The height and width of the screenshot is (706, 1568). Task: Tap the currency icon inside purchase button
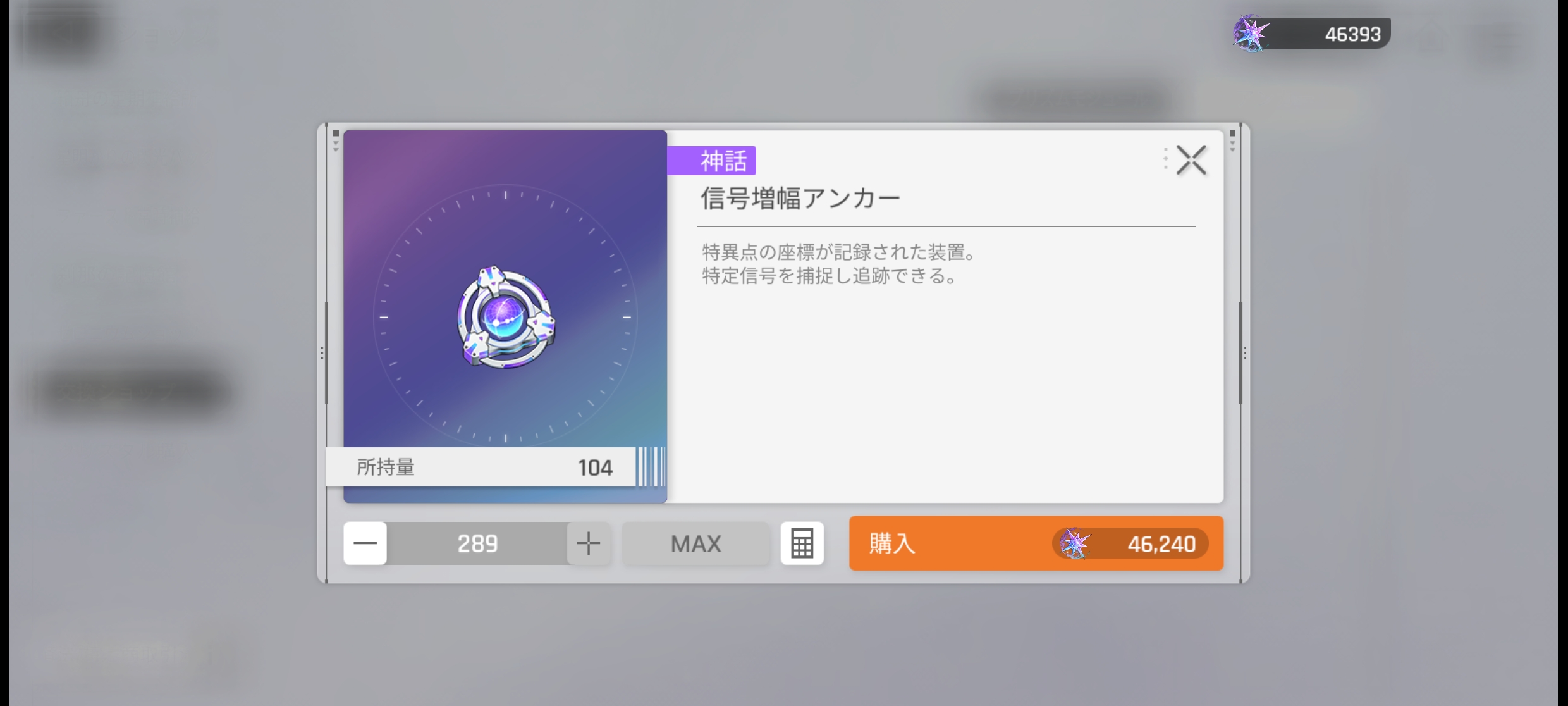1074,543
